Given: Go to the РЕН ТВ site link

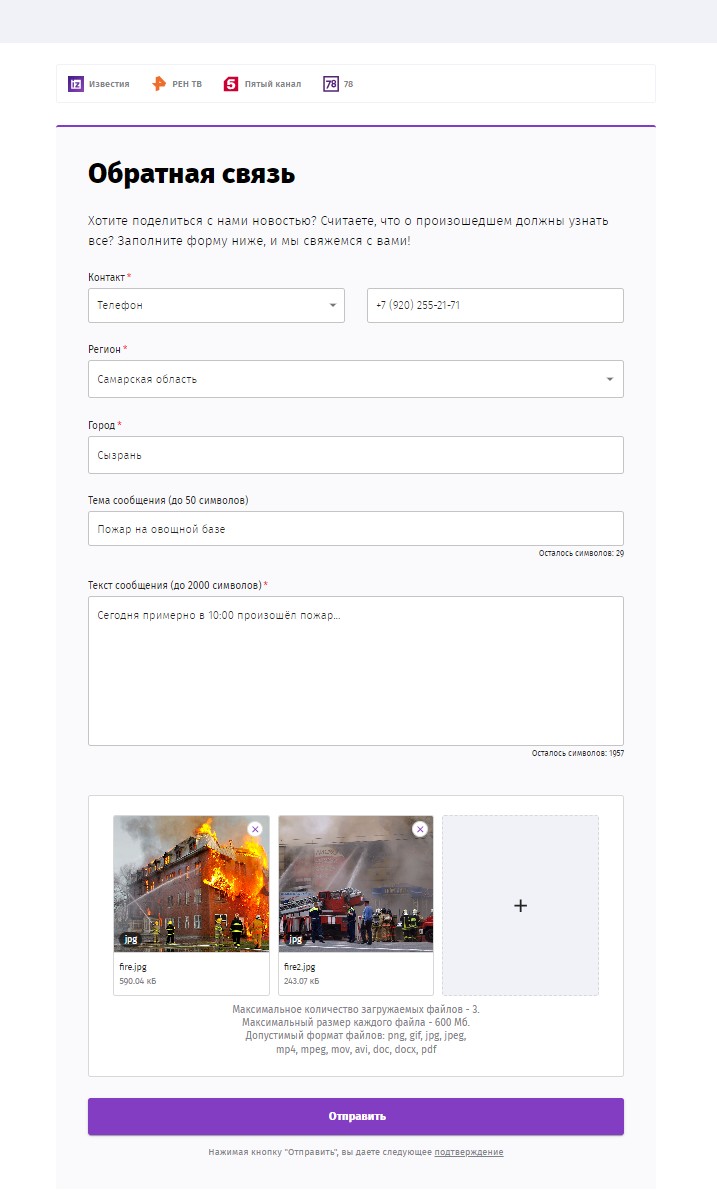Looking at the screenshot, I should click(187, 84).
